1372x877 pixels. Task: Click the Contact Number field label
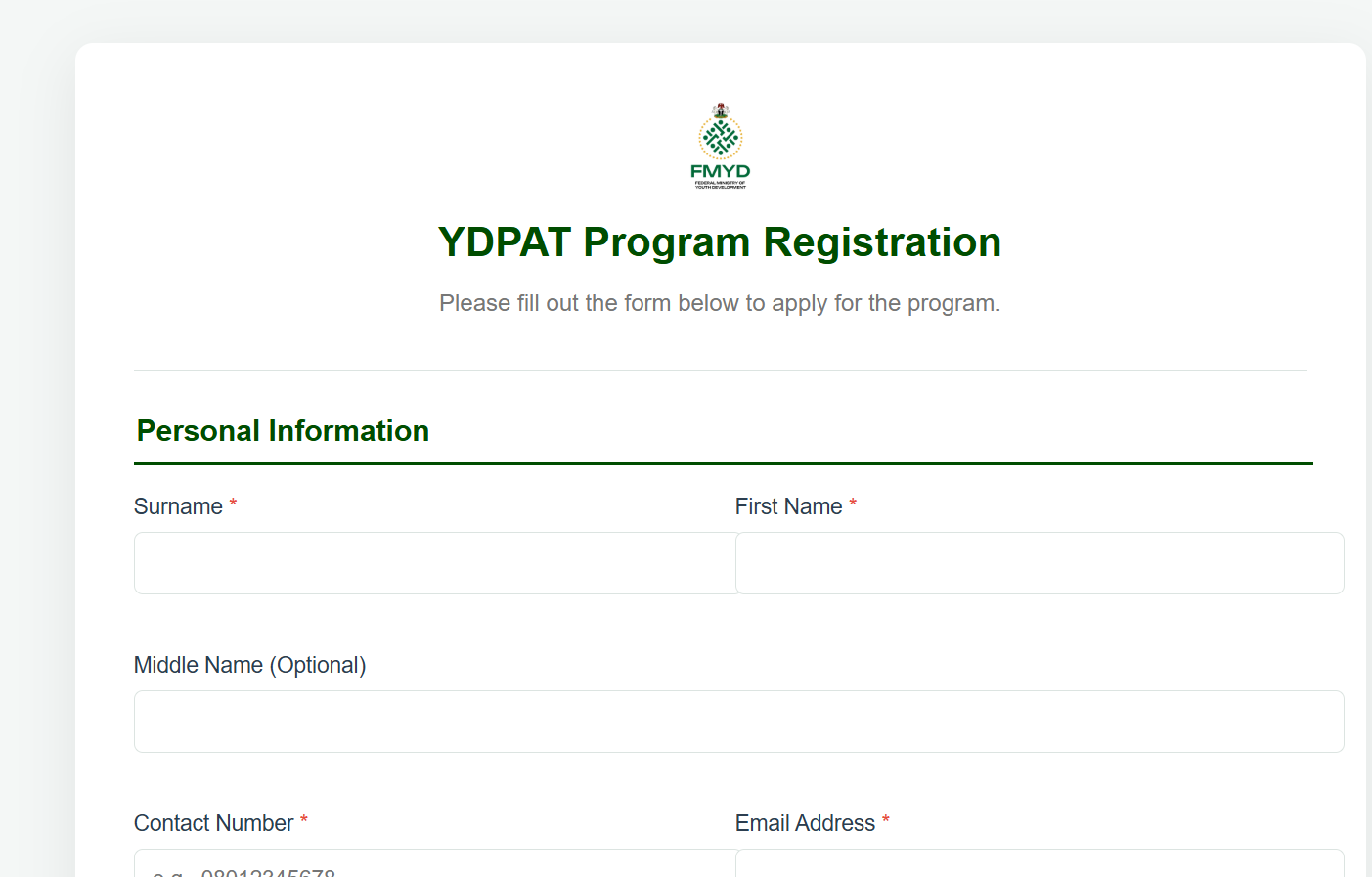(x=214, y=823)
